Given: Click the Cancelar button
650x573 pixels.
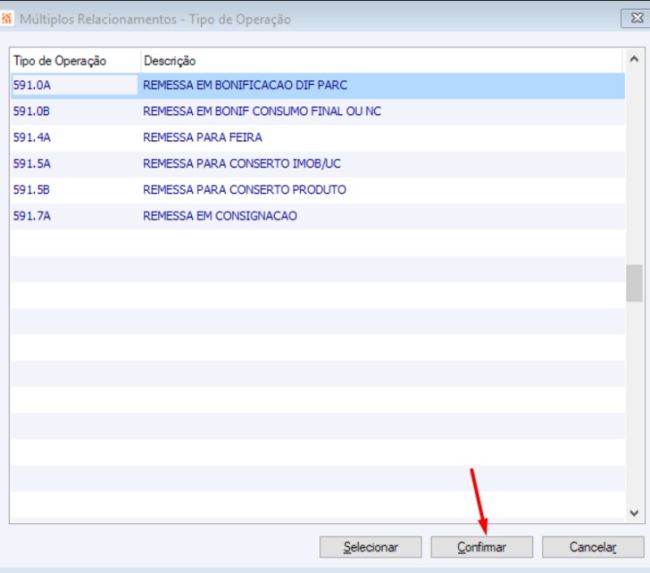Looking at the screenshot, I should coord(593,547).
